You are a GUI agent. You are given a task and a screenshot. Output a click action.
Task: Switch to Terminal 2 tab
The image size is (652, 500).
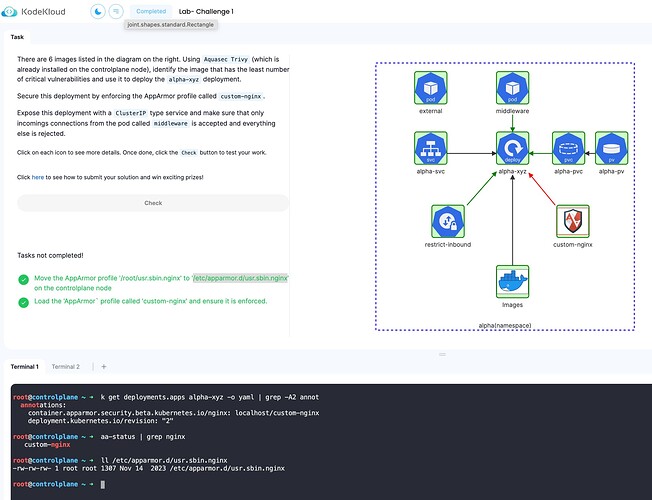pyautogui.click(x=66, y=366)
